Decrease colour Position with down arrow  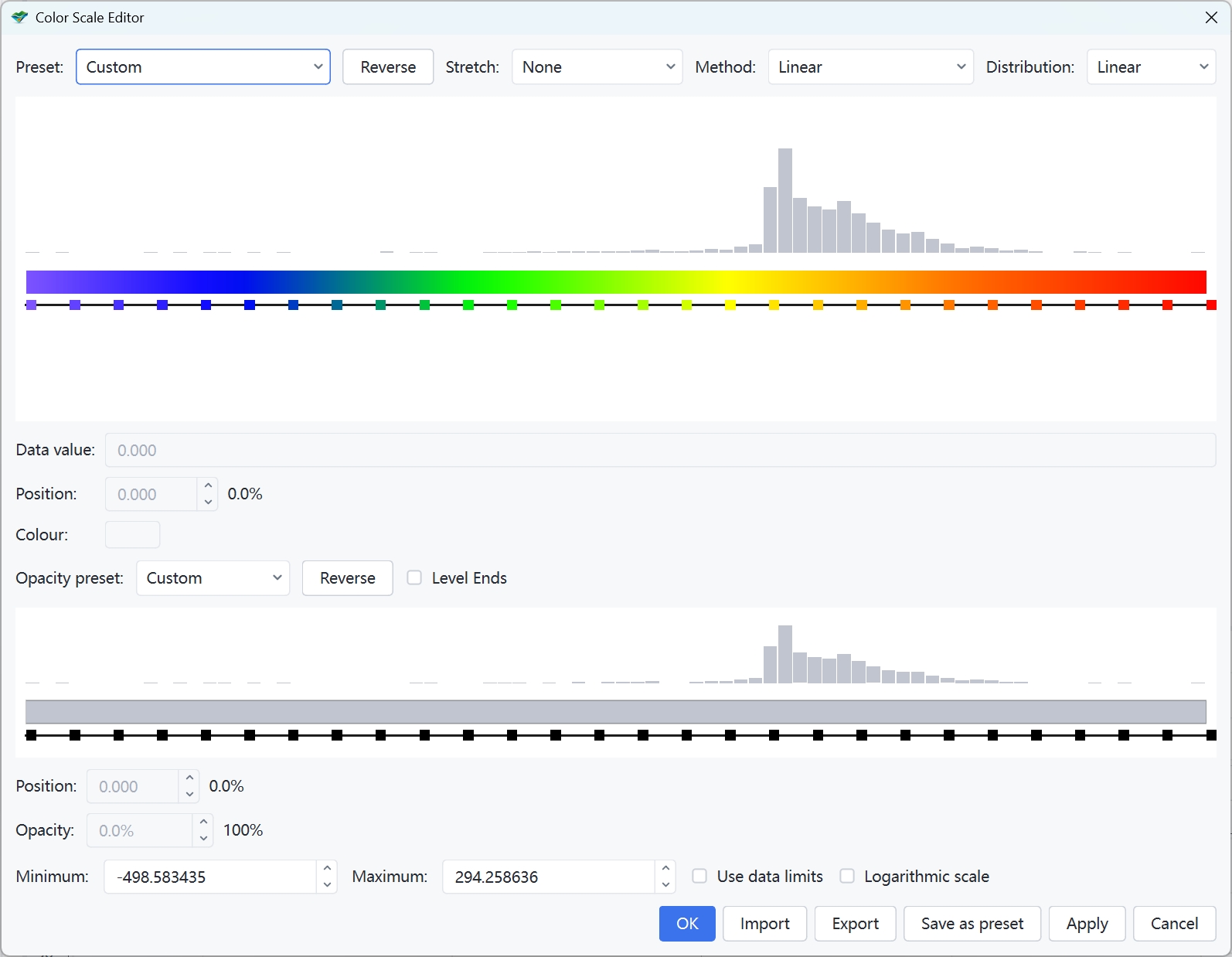coord(208,502)
